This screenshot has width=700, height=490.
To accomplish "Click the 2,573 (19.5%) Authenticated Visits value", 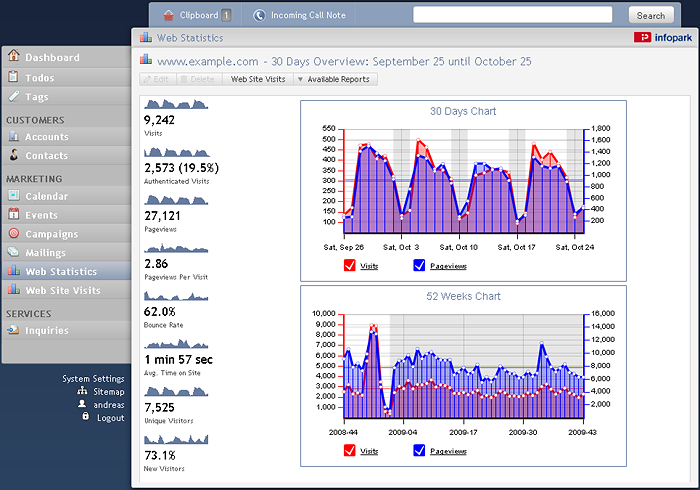I will (x=181, y=168).
